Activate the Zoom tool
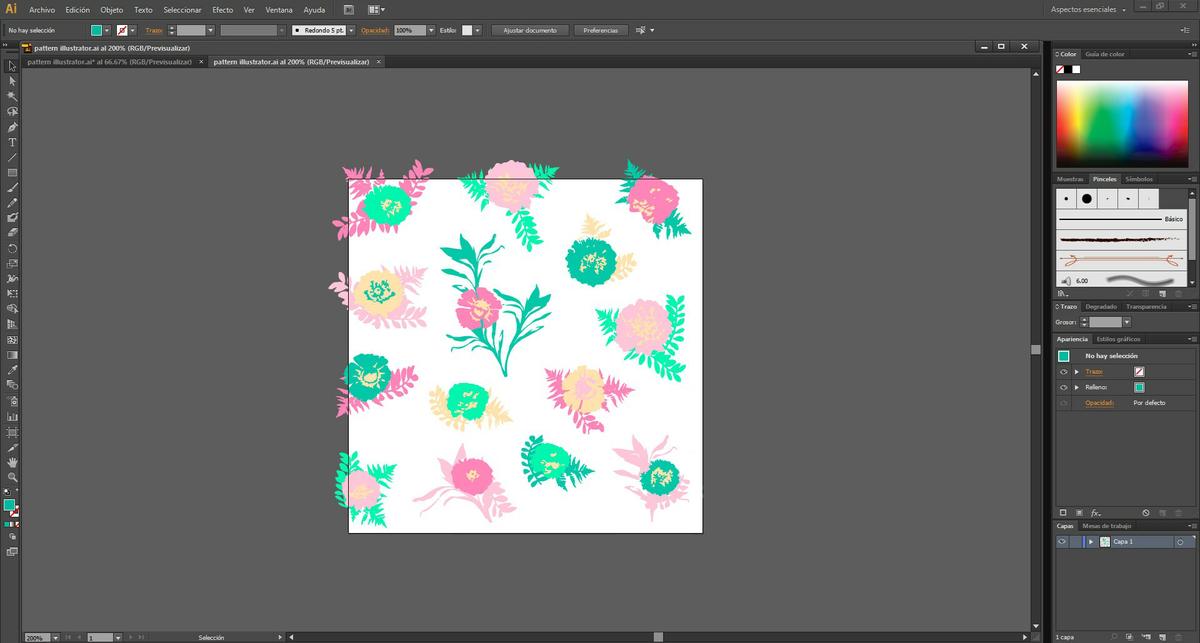 pos(12,478)
